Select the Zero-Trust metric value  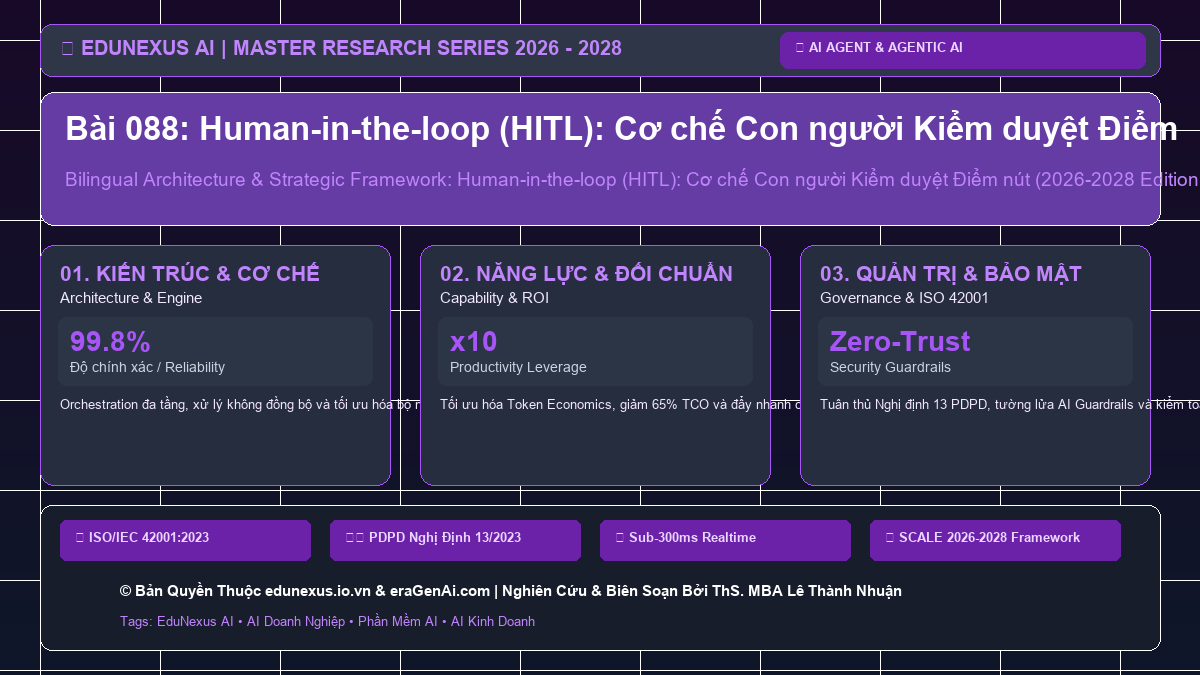(x=900, y=341)
